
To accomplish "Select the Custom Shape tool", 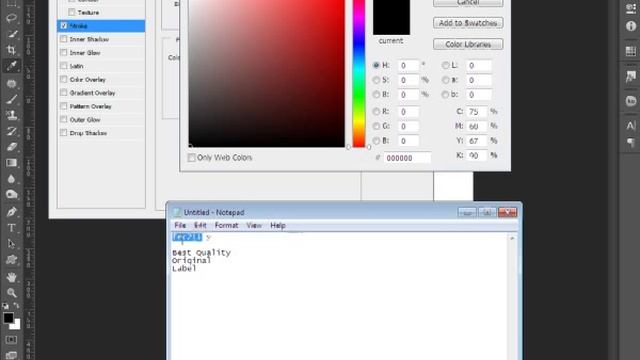I will [11, 260].
